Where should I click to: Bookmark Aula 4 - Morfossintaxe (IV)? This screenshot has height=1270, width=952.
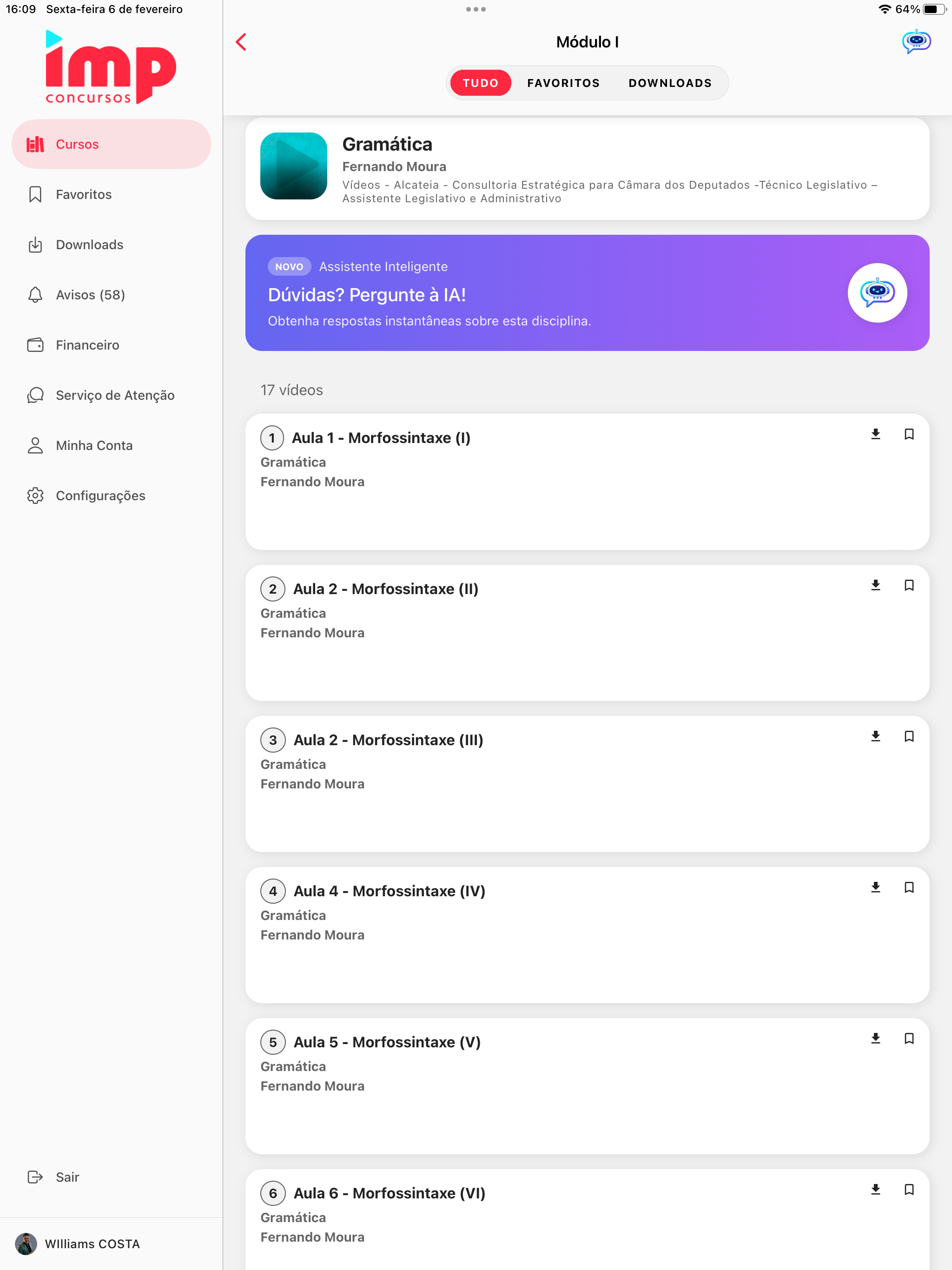click(x=908, y=887)
